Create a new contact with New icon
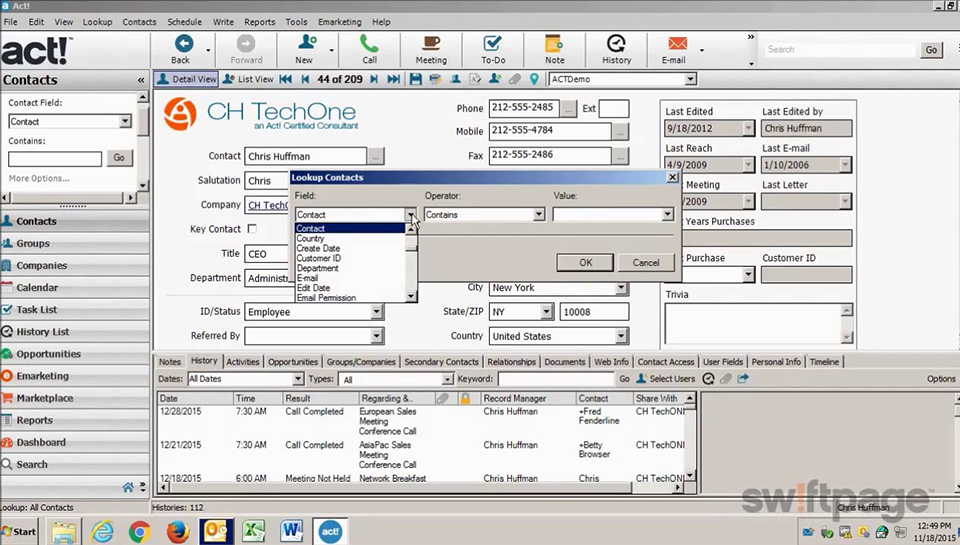 pyautogui.click(x=305, y=49)
